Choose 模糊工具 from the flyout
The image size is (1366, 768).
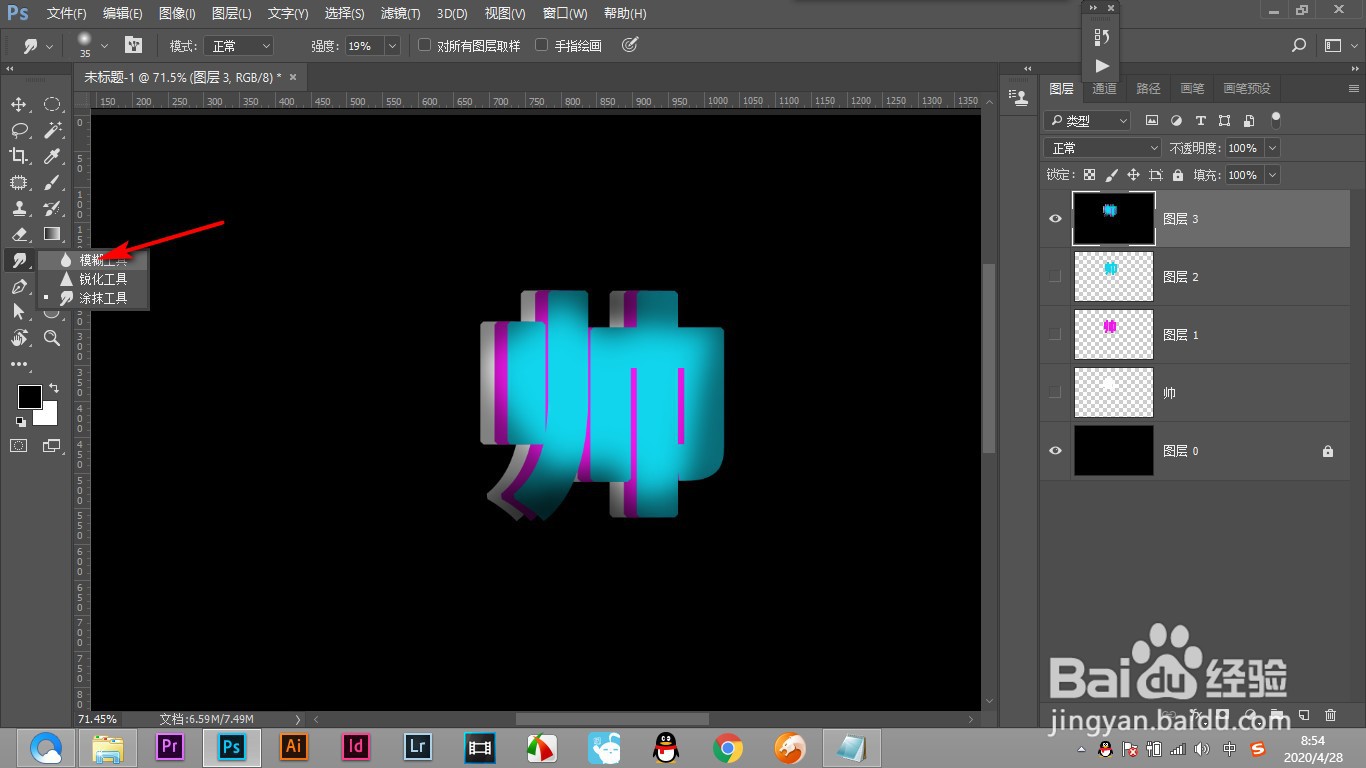103,260
